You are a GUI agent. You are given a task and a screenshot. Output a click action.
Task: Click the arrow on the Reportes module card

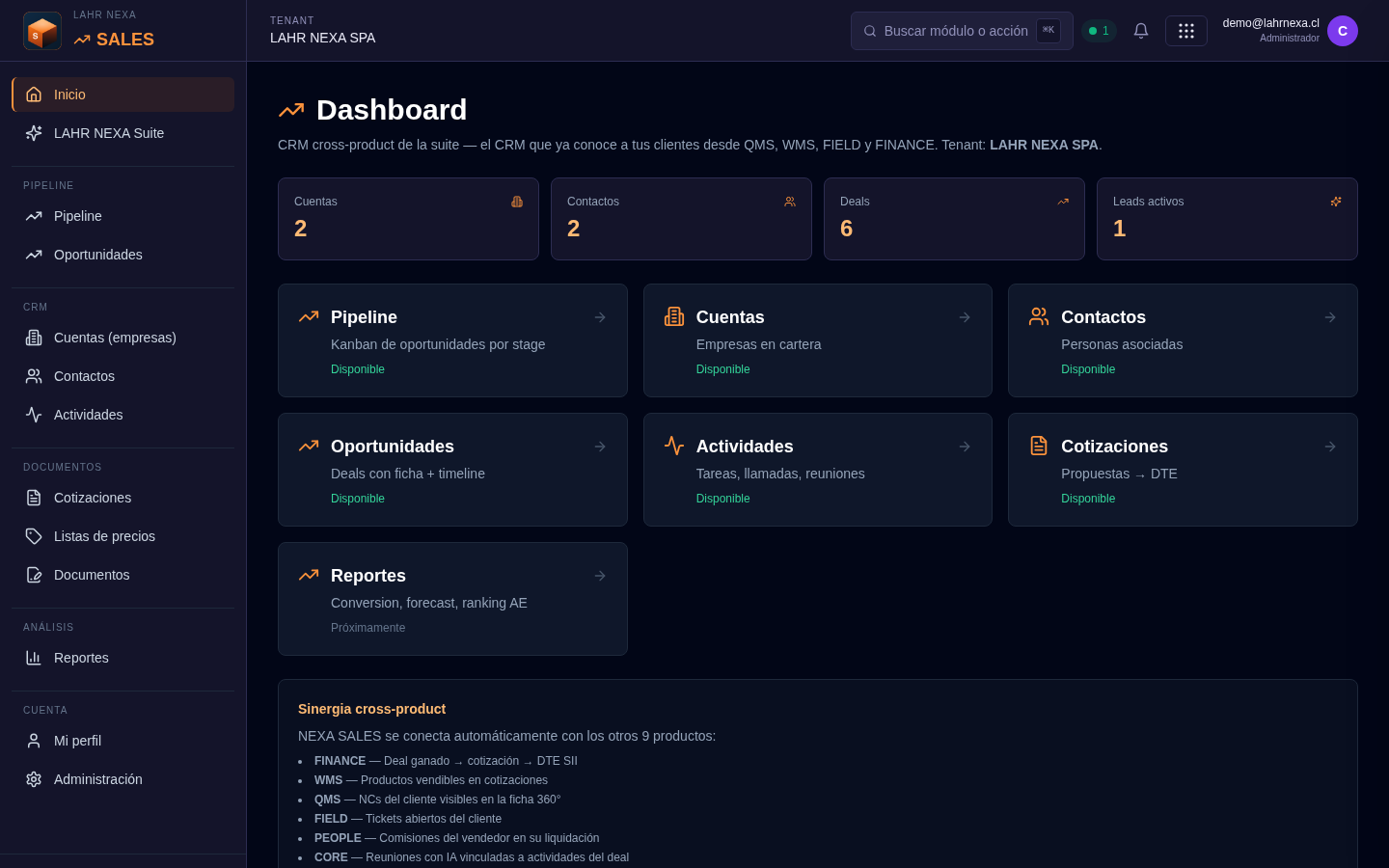point(600,576)
